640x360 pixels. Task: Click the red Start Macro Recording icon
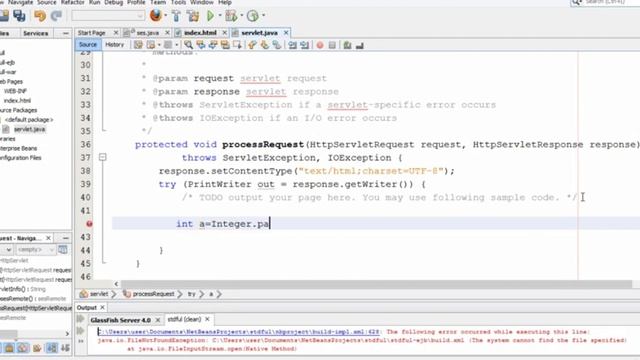tap(320, 45)
